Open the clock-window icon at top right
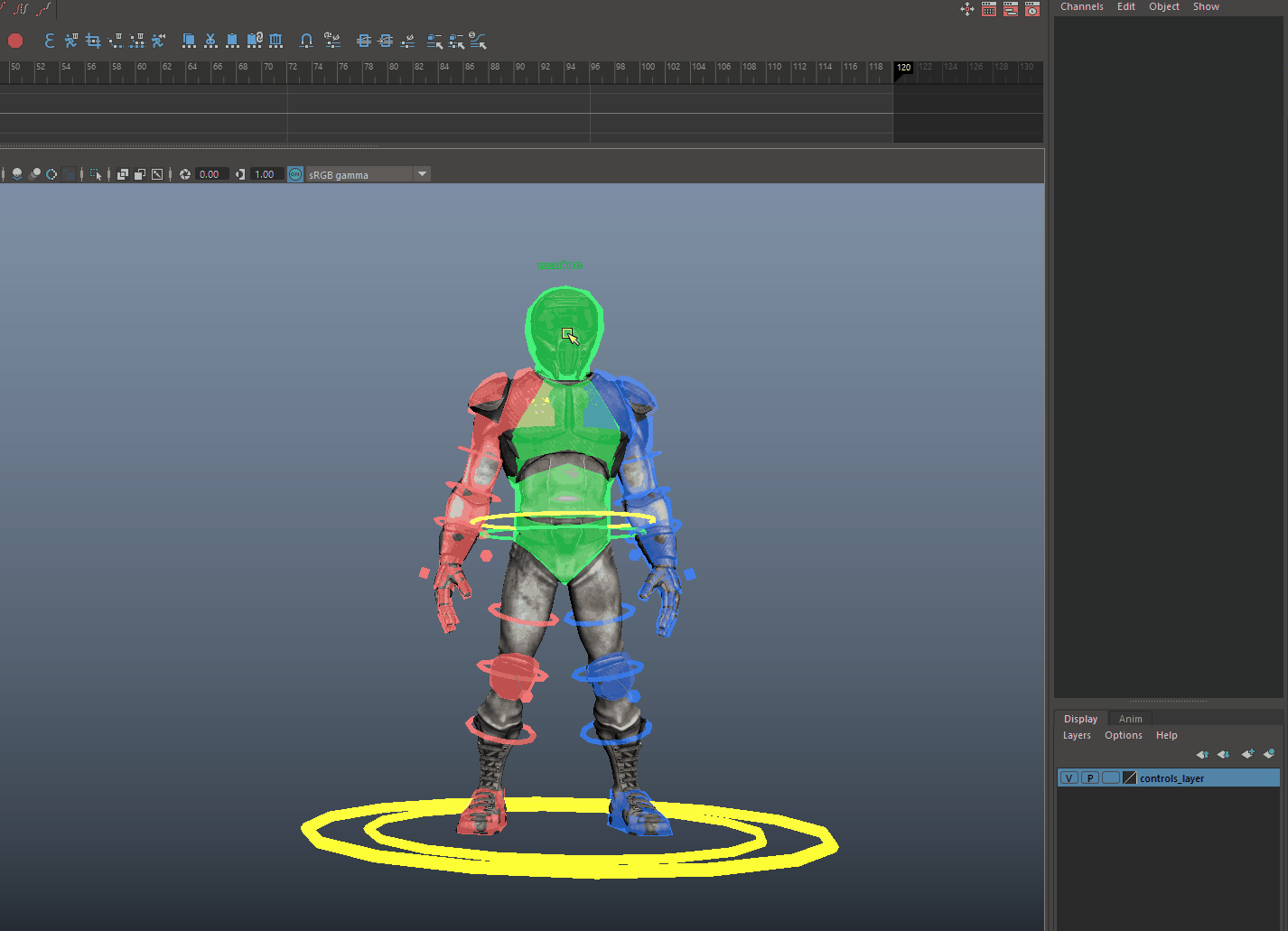 click(x=1032, y=9)
